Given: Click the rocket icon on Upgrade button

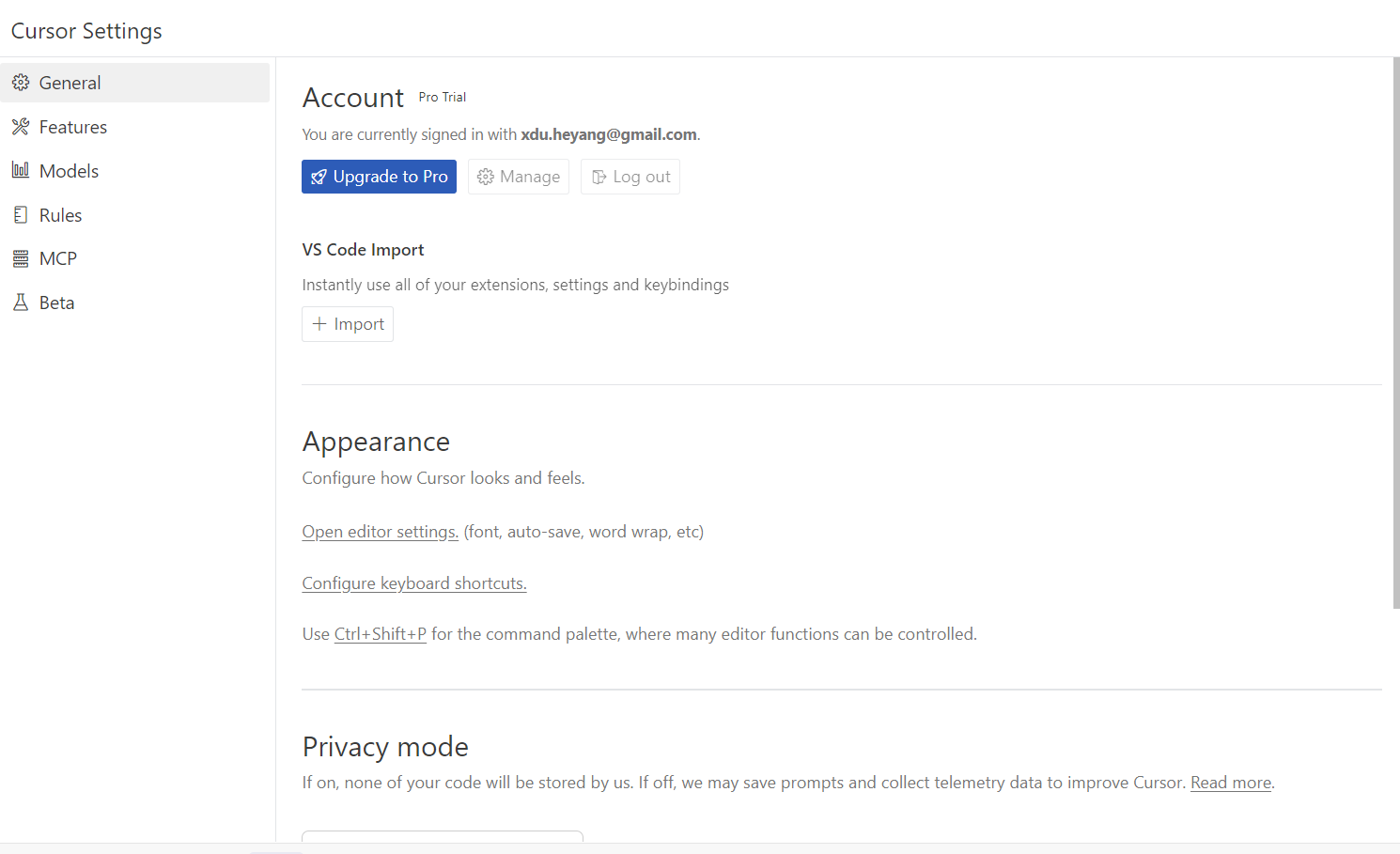Looking at the screenshot, I should pos(319,177).
